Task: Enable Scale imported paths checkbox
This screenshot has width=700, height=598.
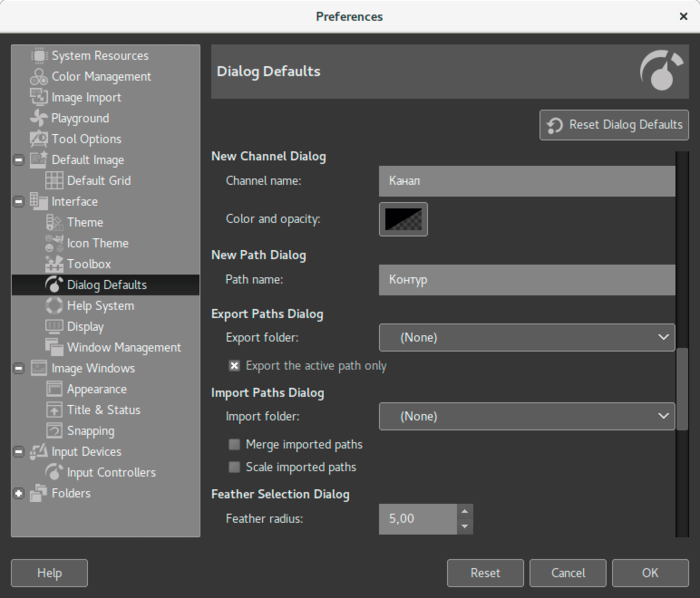Action: [x=235, y=467]
